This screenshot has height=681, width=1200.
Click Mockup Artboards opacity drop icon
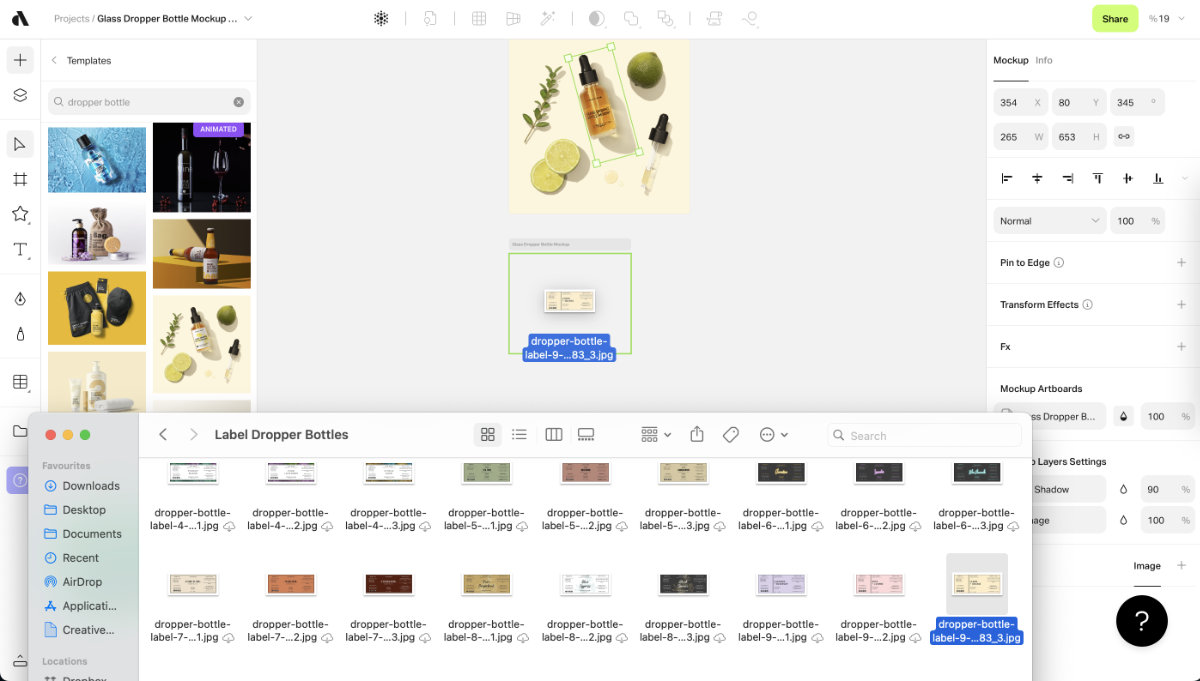point(1123,416)
